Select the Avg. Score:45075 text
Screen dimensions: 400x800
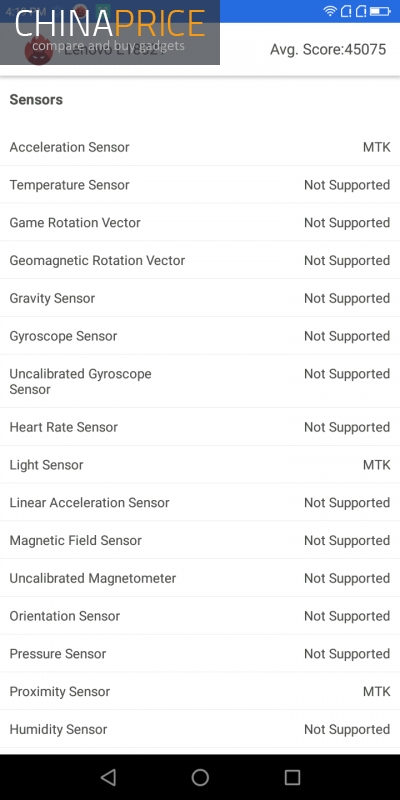click(328, 49)
